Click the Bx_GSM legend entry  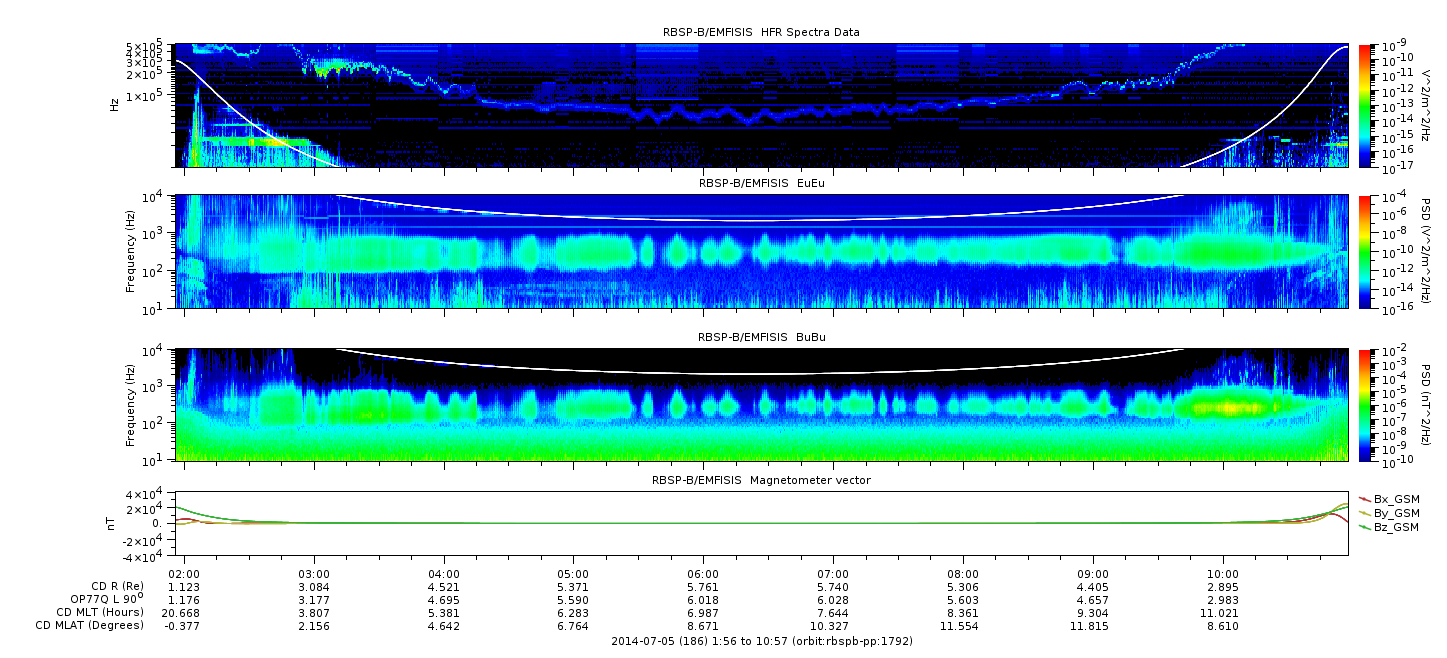click(1395, 499)
